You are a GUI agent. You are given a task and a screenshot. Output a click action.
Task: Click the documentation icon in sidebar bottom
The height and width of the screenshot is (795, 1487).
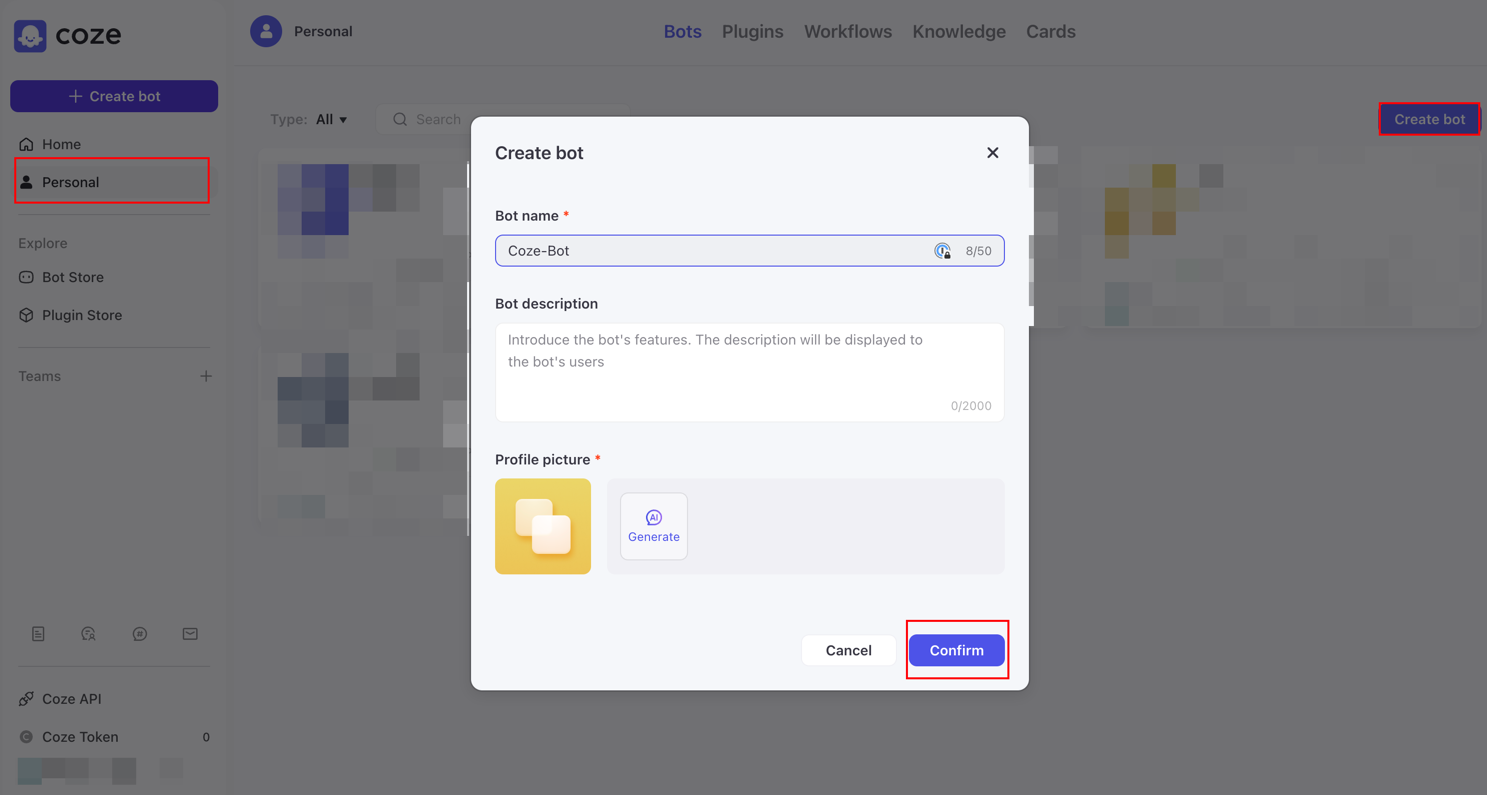tap(38, 634)
